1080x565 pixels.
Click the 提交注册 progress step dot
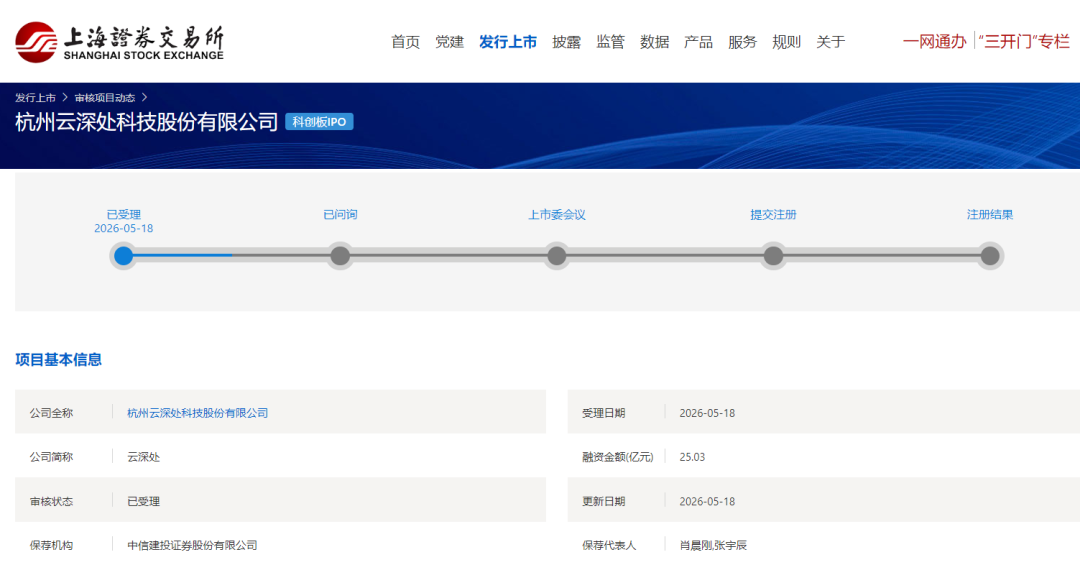click(x=773, y=256)
